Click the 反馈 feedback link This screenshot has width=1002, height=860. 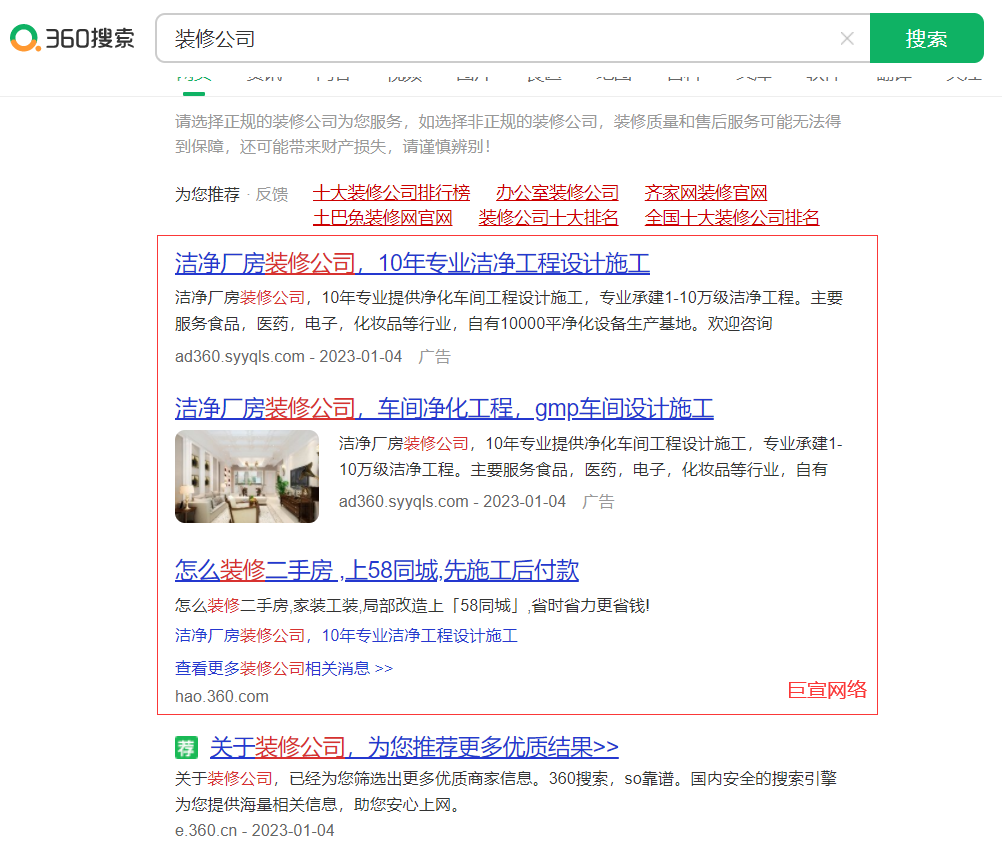(271, 194)
